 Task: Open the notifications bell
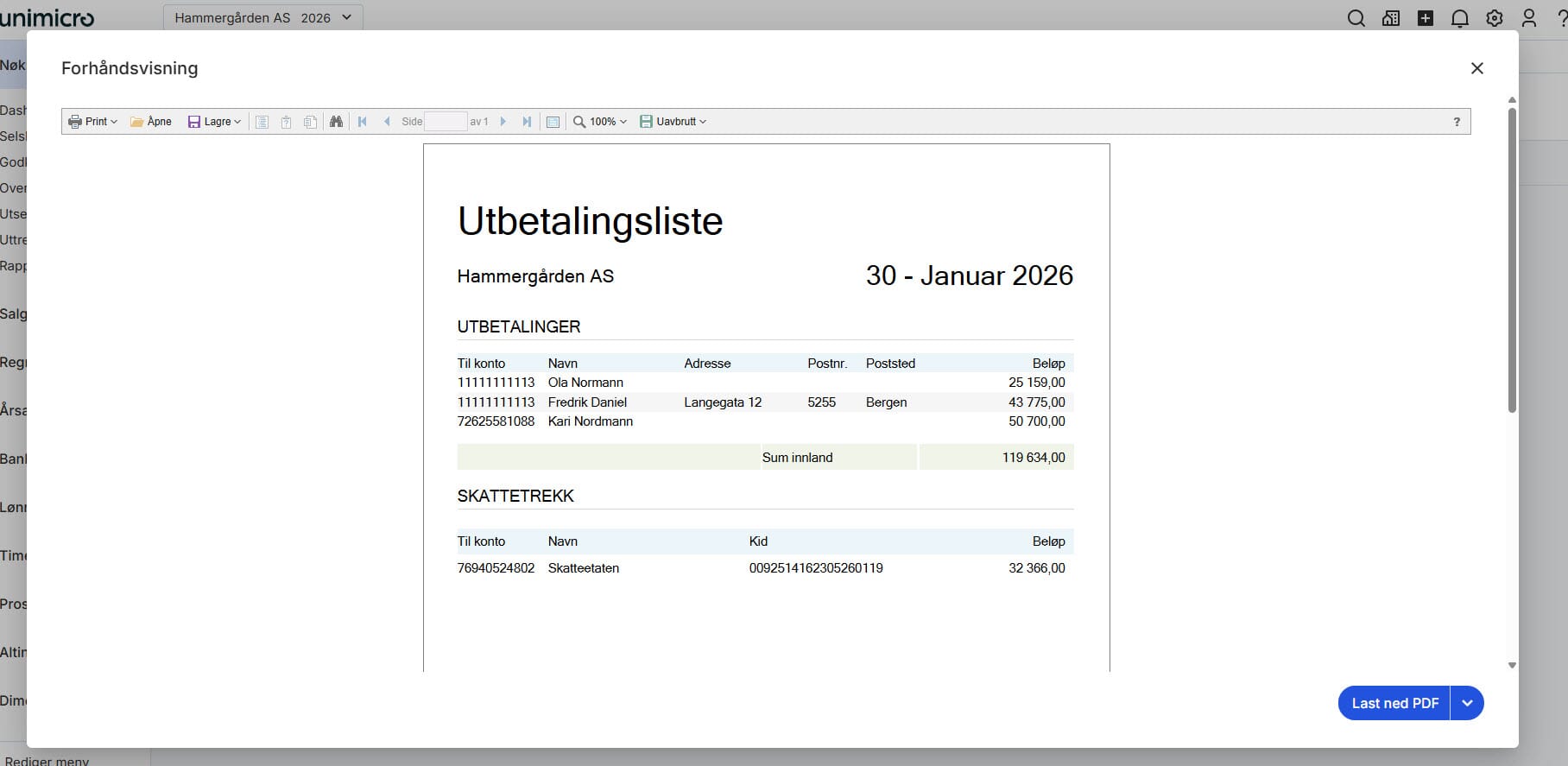[1459, 18]
